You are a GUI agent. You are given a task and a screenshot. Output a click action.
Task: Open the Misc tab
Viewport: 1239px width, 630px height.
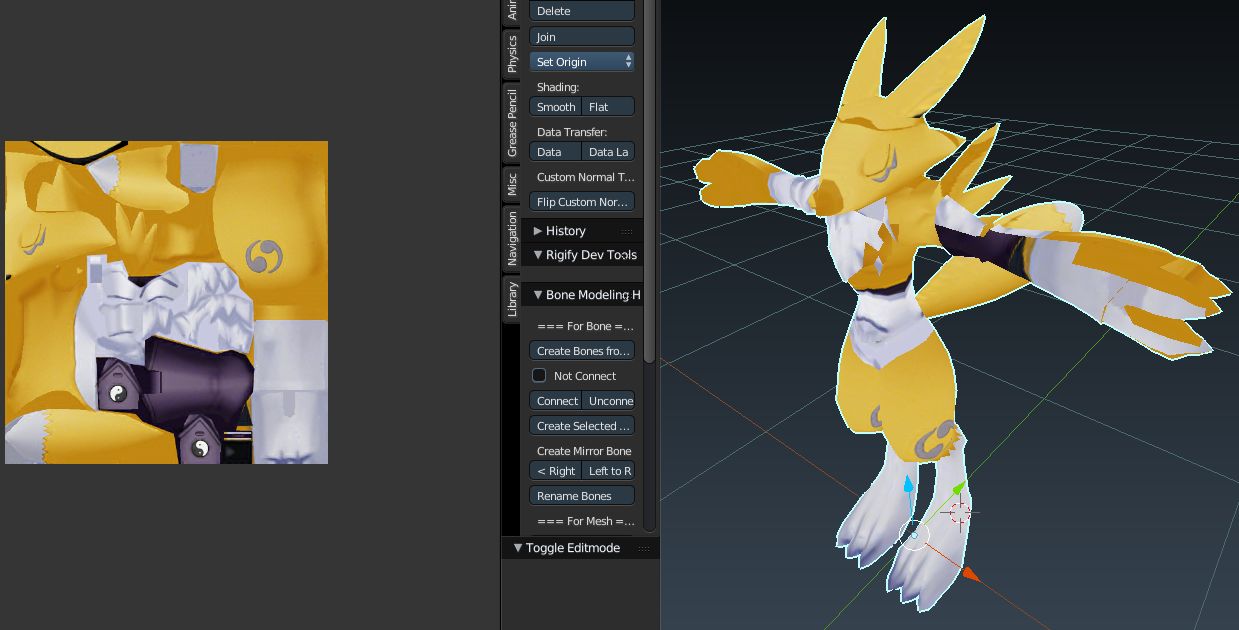511,184
